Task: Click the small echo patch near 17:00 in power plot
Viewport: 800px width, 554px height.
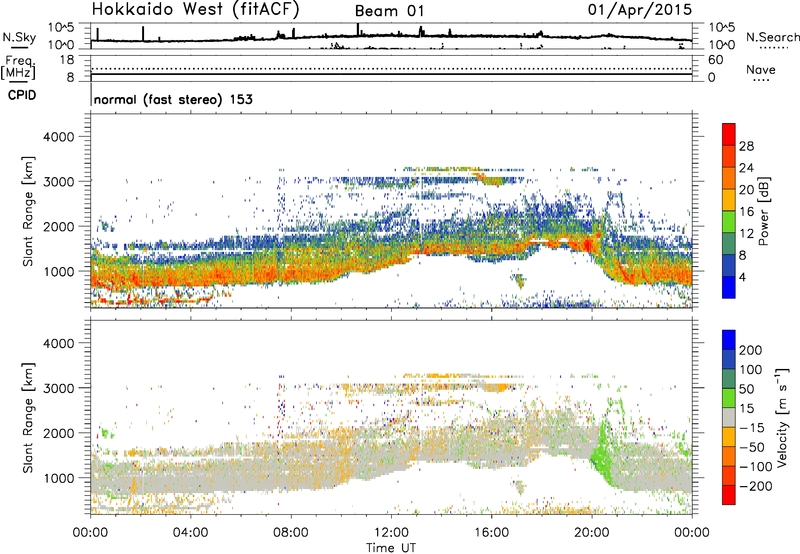Action: point(519,280)
